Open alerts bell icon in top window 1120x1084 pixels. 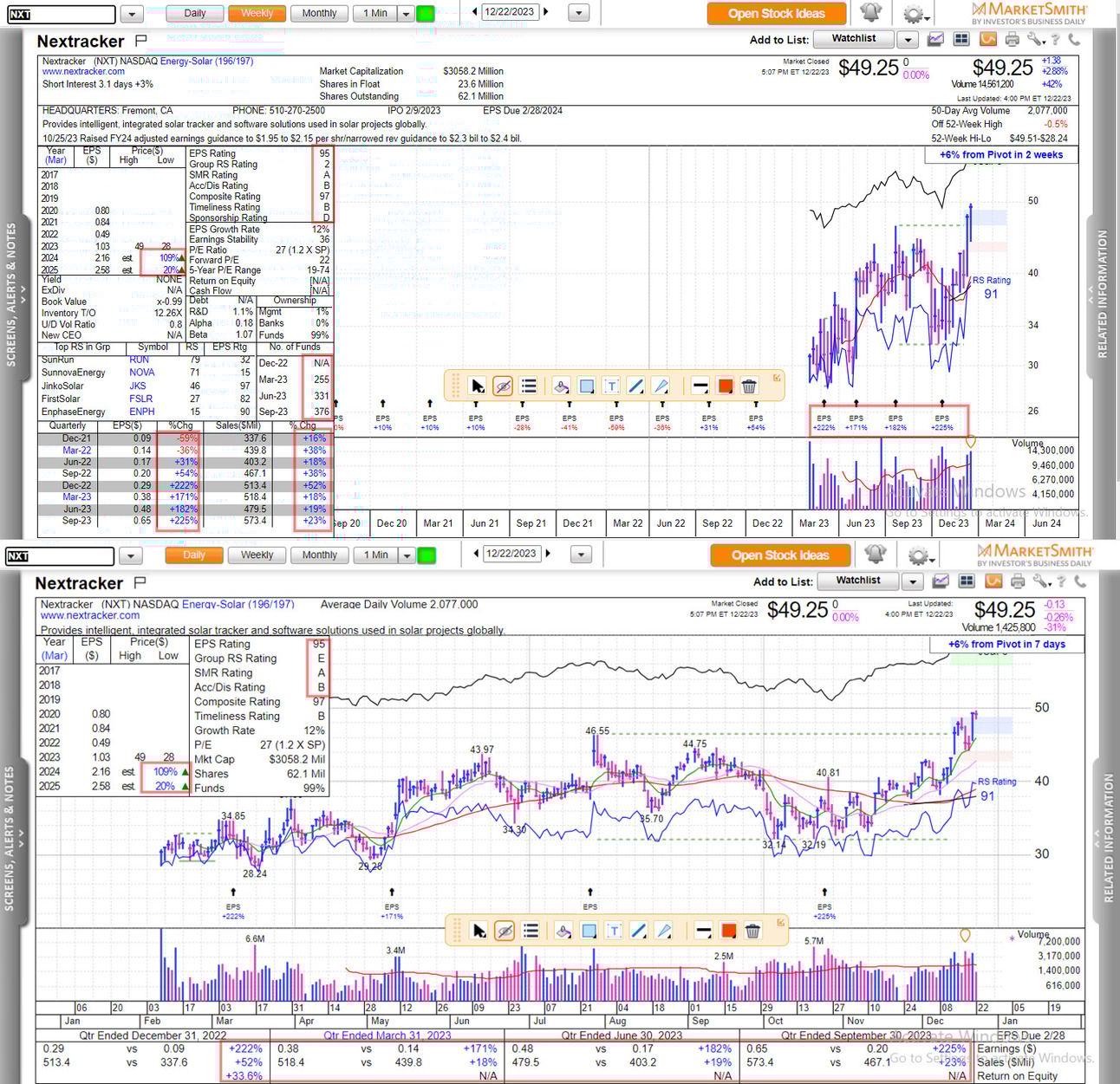pyautogui.click(x=871, y=13)
